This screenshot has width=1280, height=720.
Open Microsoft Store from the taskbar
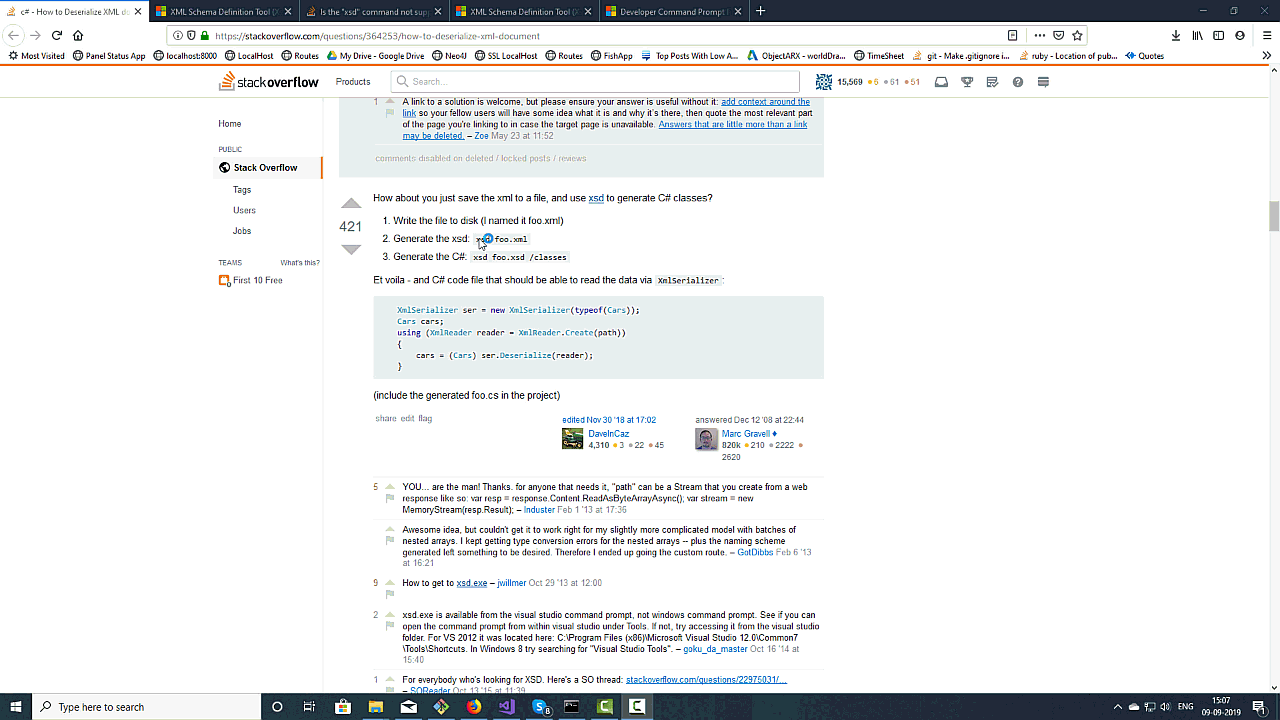coord(343,706)
